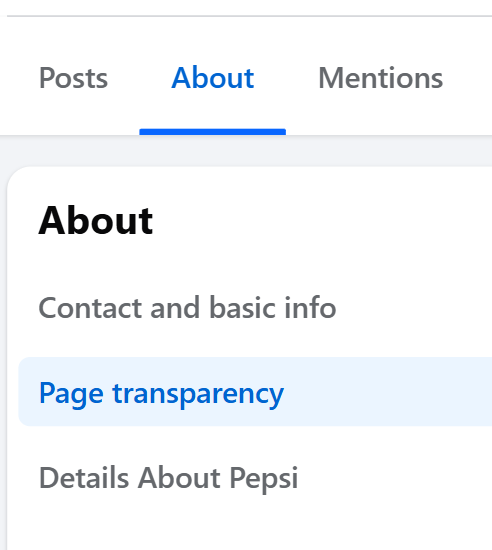Show mentions of the Pepsi page
Viewport: 492px width, 550px height.
point(380,78)
